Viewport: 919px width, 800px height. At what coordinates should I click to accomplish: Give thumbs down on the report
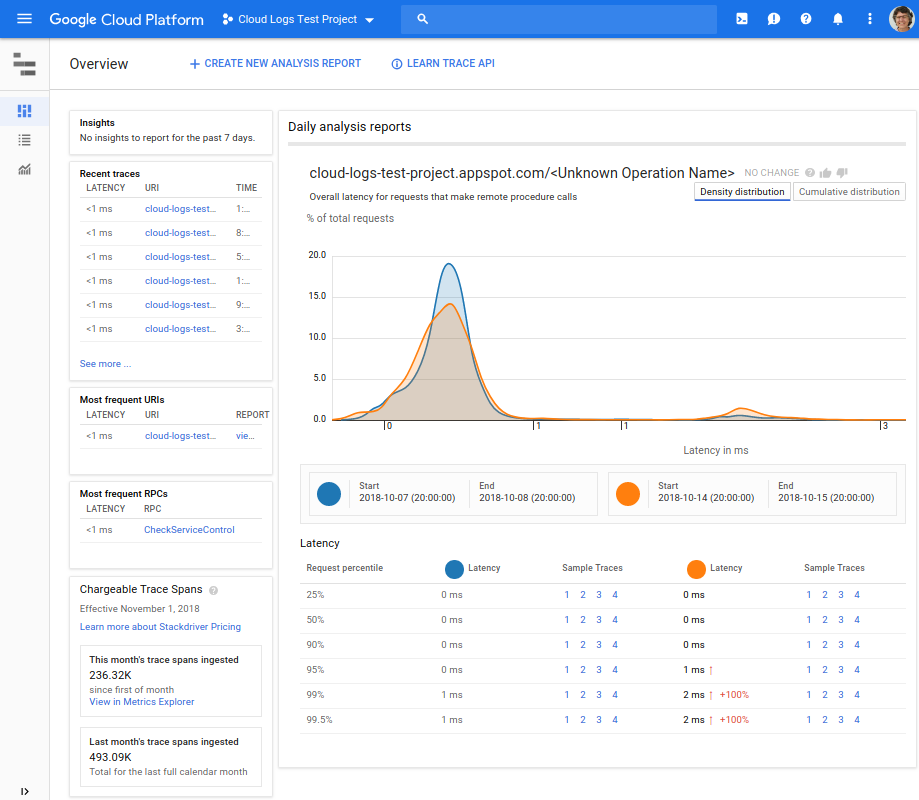(x=842, y=173)
